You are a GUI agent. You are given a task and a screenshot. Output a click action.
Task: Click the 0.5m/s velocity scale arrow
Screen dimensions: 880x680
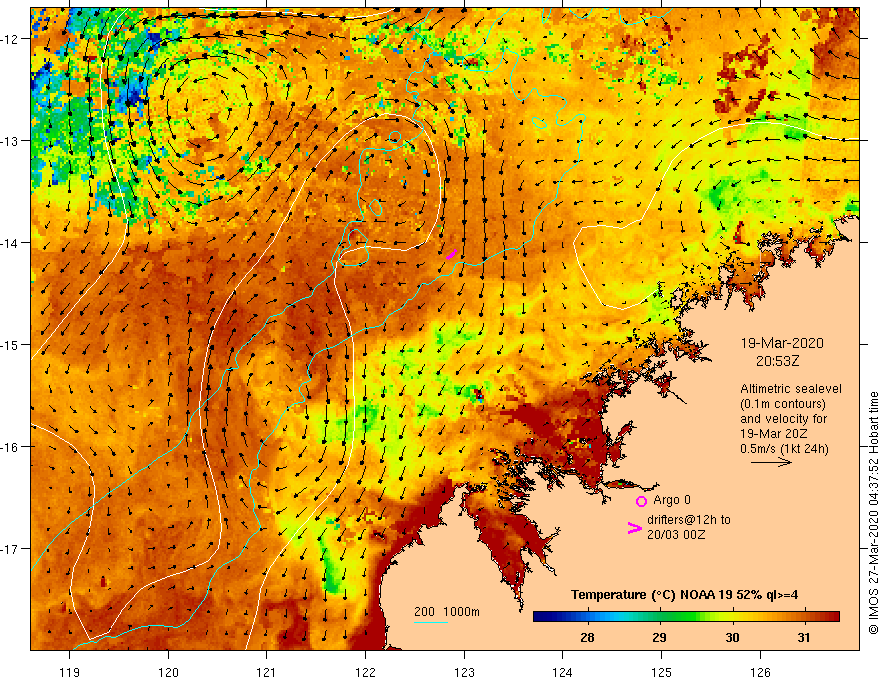click(x=771, y=462)
